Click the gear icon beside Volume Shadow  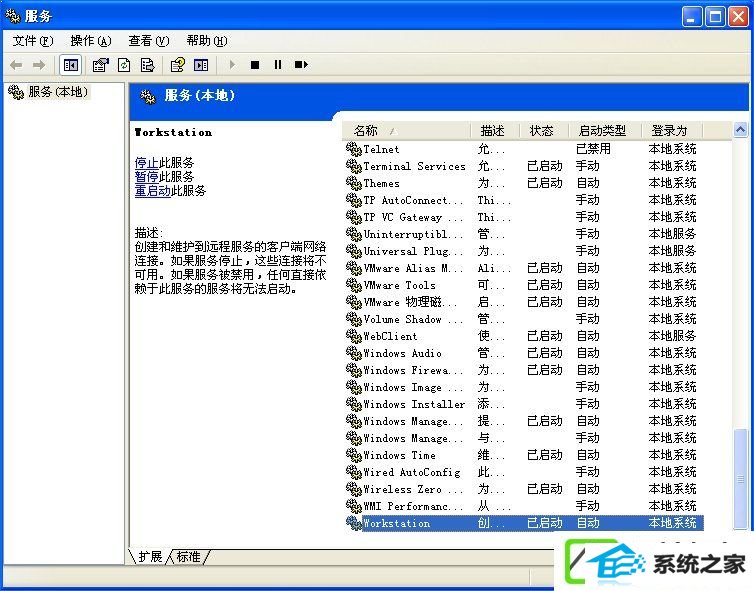[353, 319]
